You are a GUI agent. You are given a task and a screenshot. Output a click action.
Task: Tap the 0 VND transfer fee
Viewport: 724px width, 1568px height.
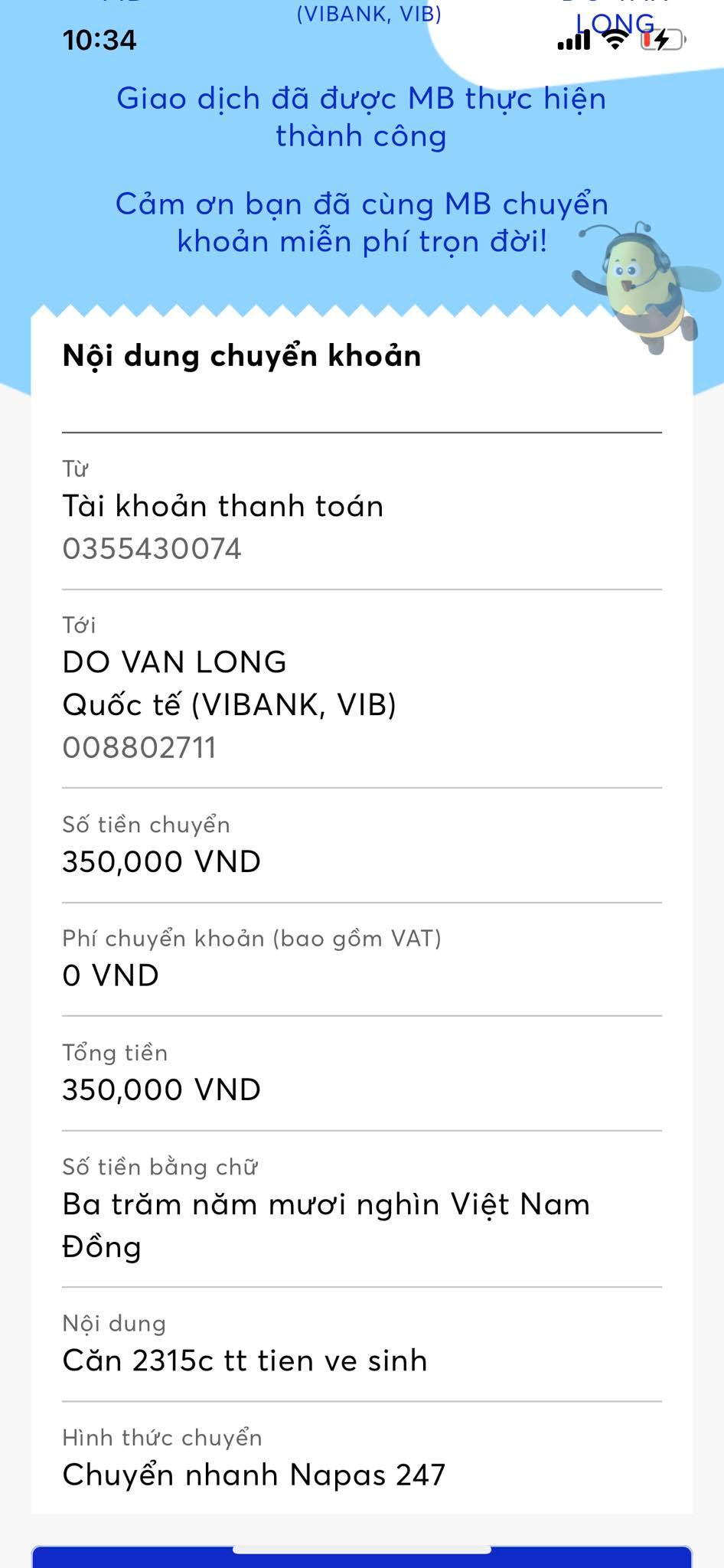click(111, 975)
